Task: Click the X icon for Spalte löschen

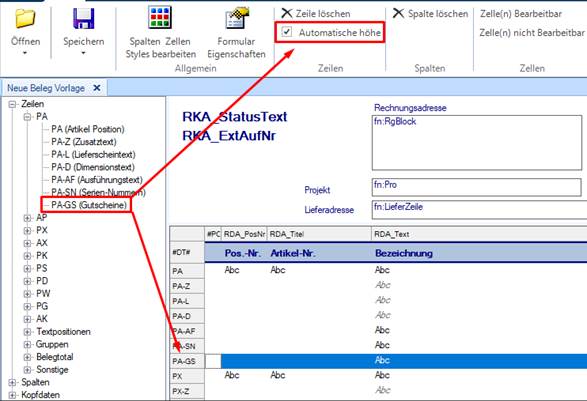Action: [x=398, y=13]
